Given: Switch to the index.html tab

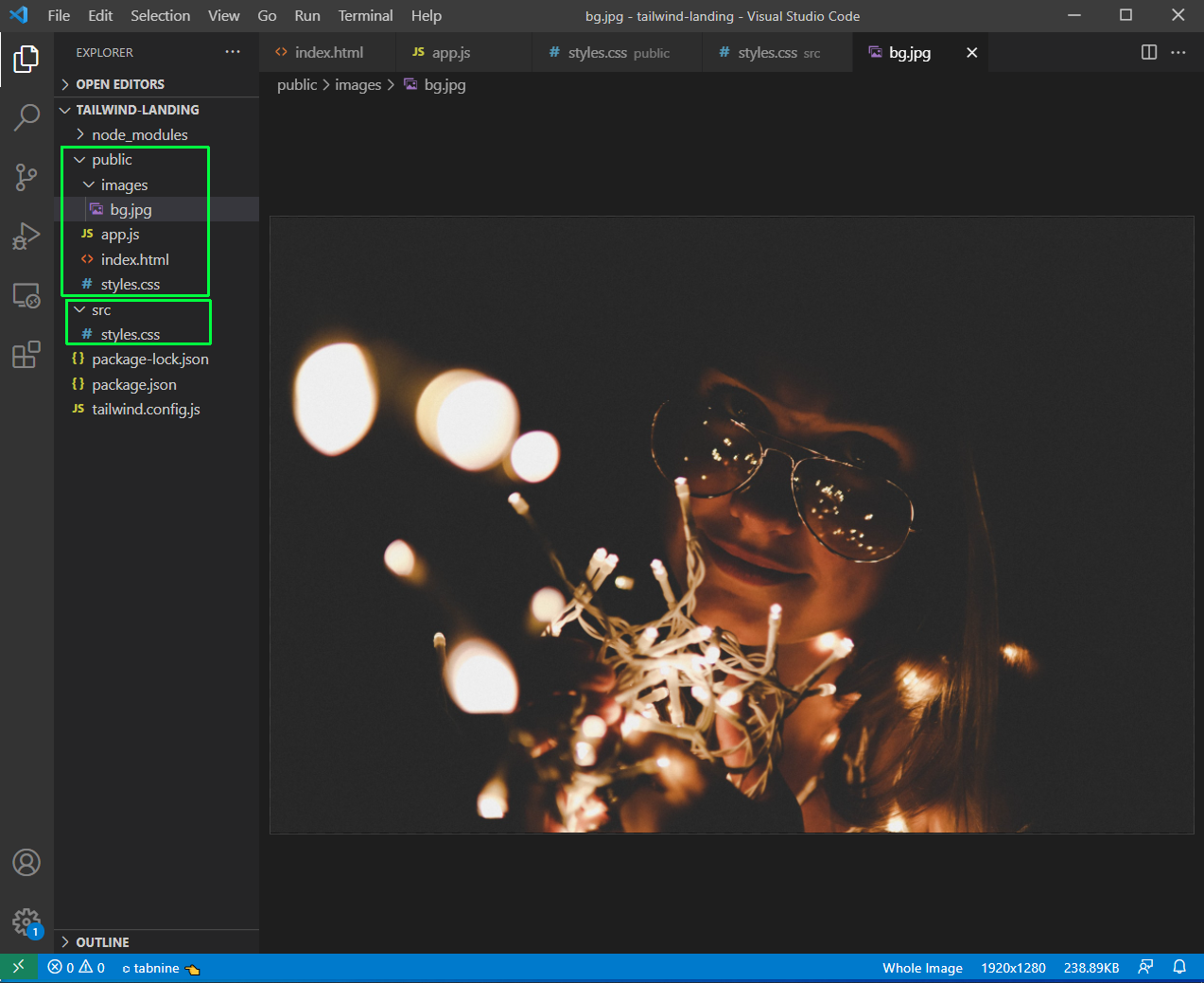Looking at the screenshot, I should click(x=327, y=53).
